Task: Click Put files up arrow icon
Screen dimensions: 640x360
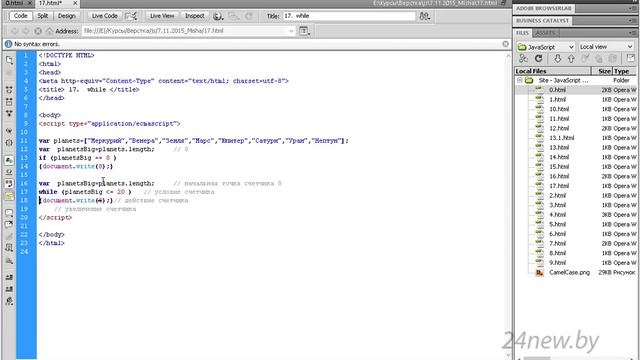Action: [571, 59]
